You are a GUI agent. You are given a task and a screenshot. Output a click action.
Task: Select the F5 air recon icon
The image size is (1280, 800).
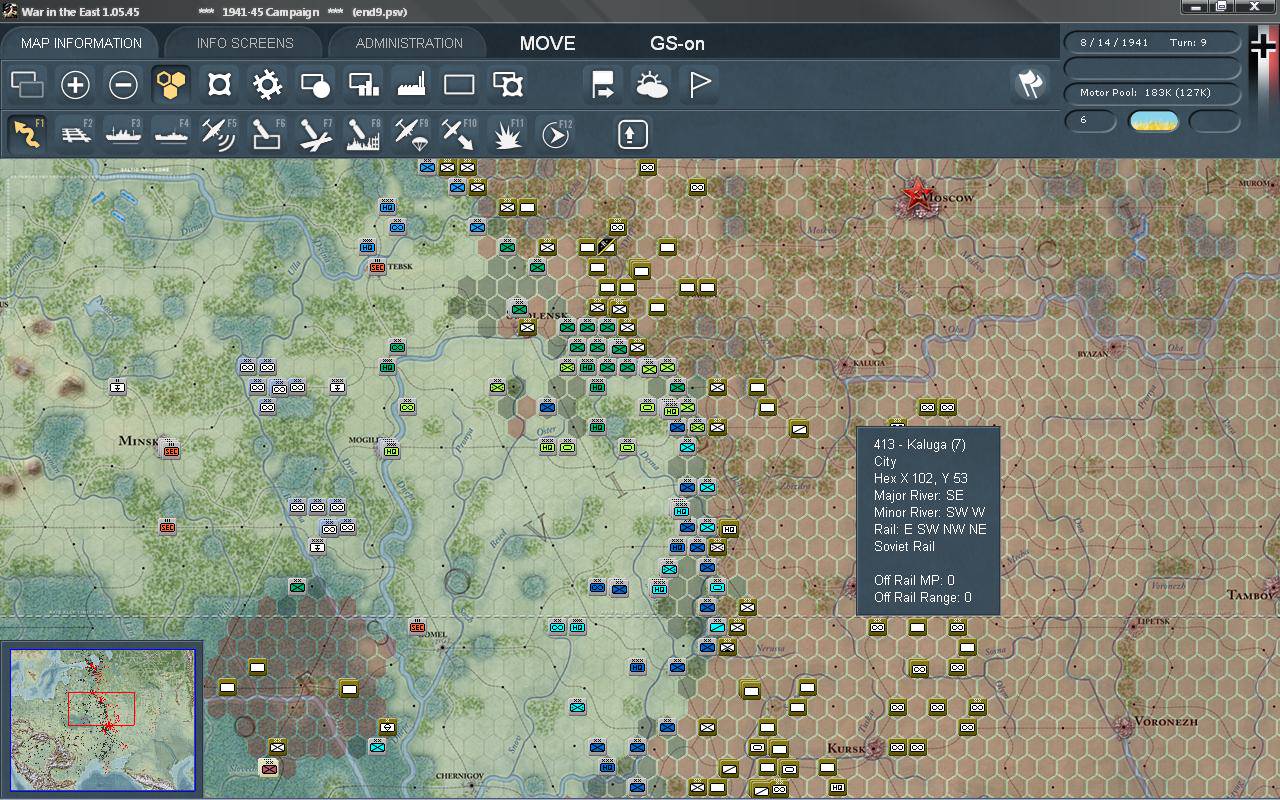coord(219,134)
